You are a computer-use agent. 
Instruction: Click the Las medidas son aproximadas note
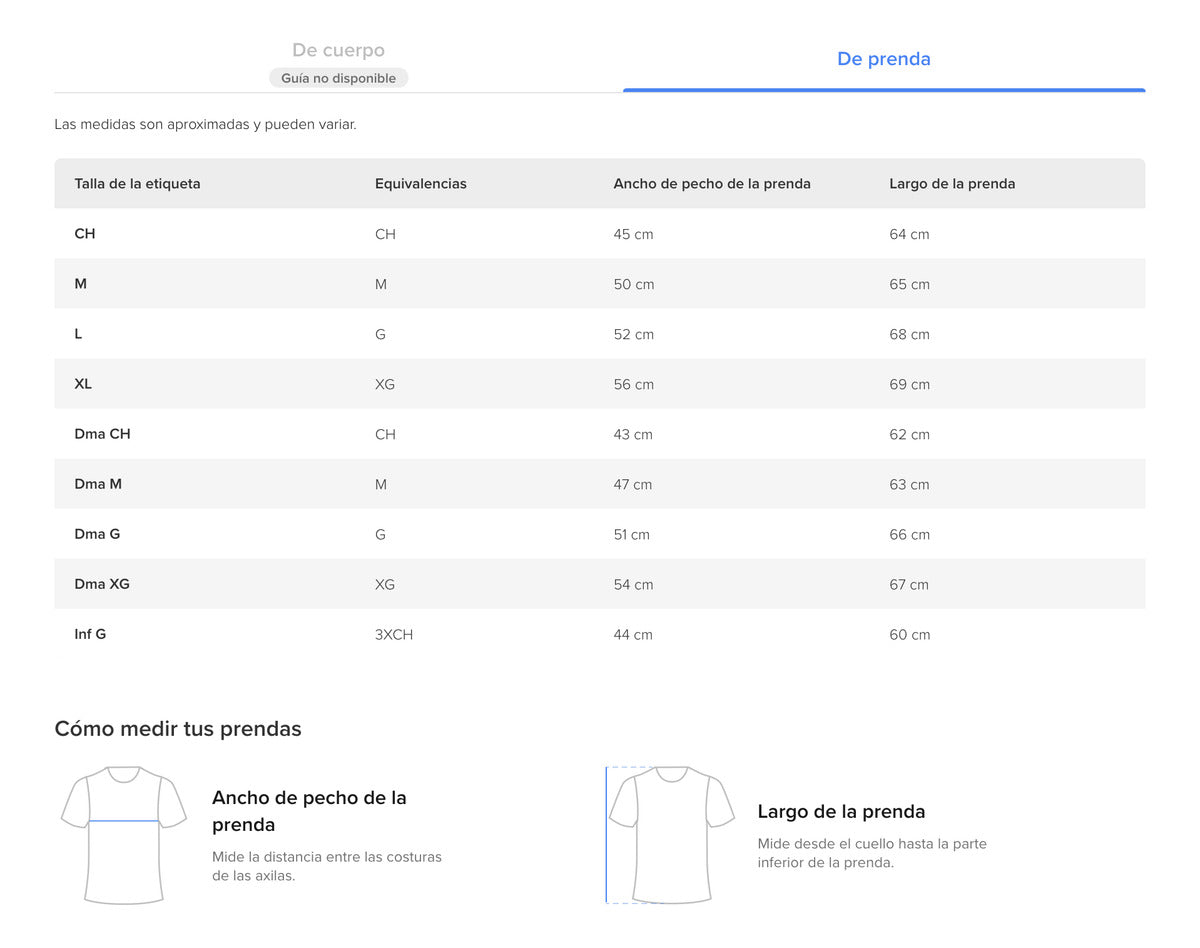(x=205, y=125)
